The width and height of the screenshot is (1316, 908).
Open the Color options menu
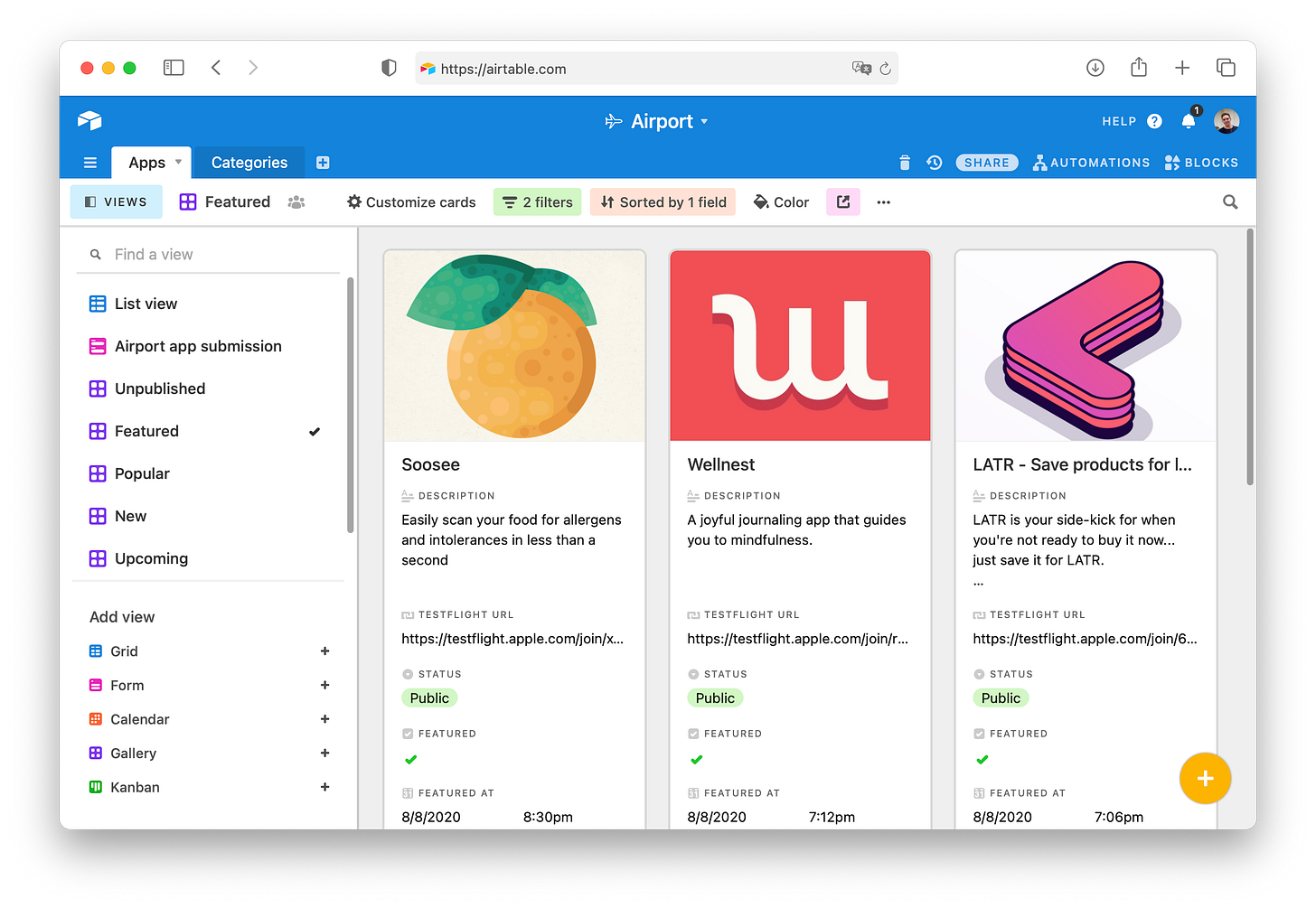[781, 202]
